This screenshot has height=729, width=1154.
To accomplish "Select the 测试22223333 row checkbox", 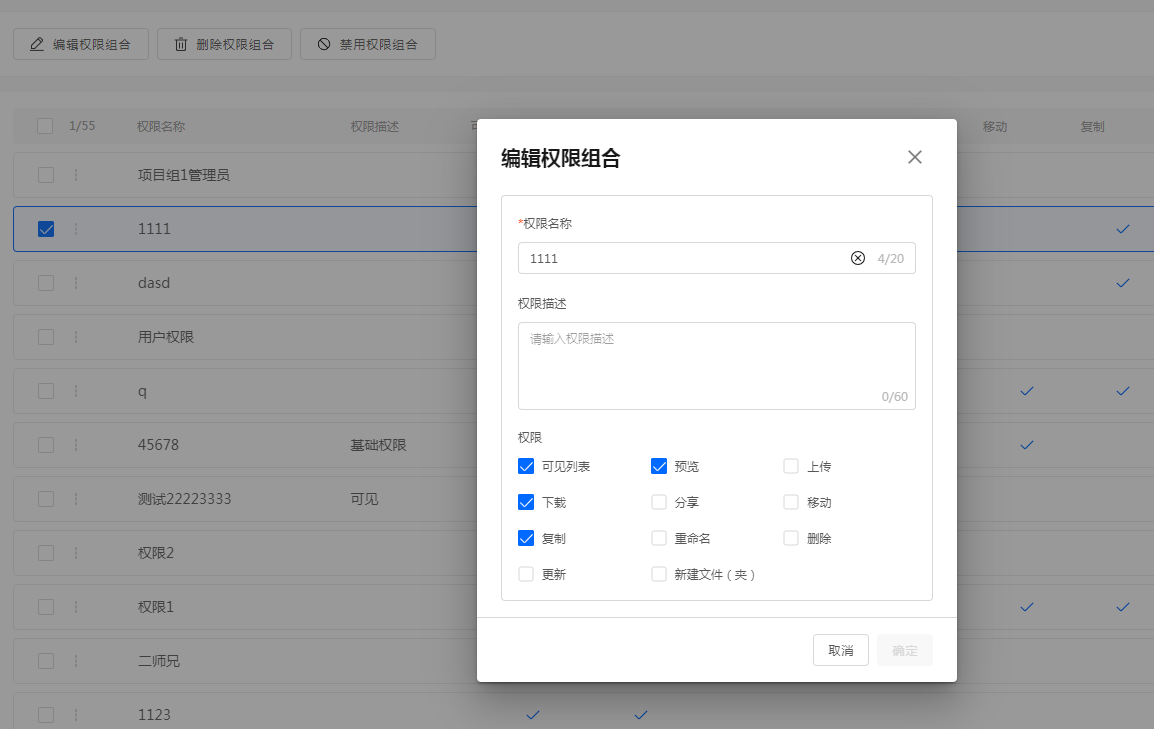I will click(x=46, y=499).
